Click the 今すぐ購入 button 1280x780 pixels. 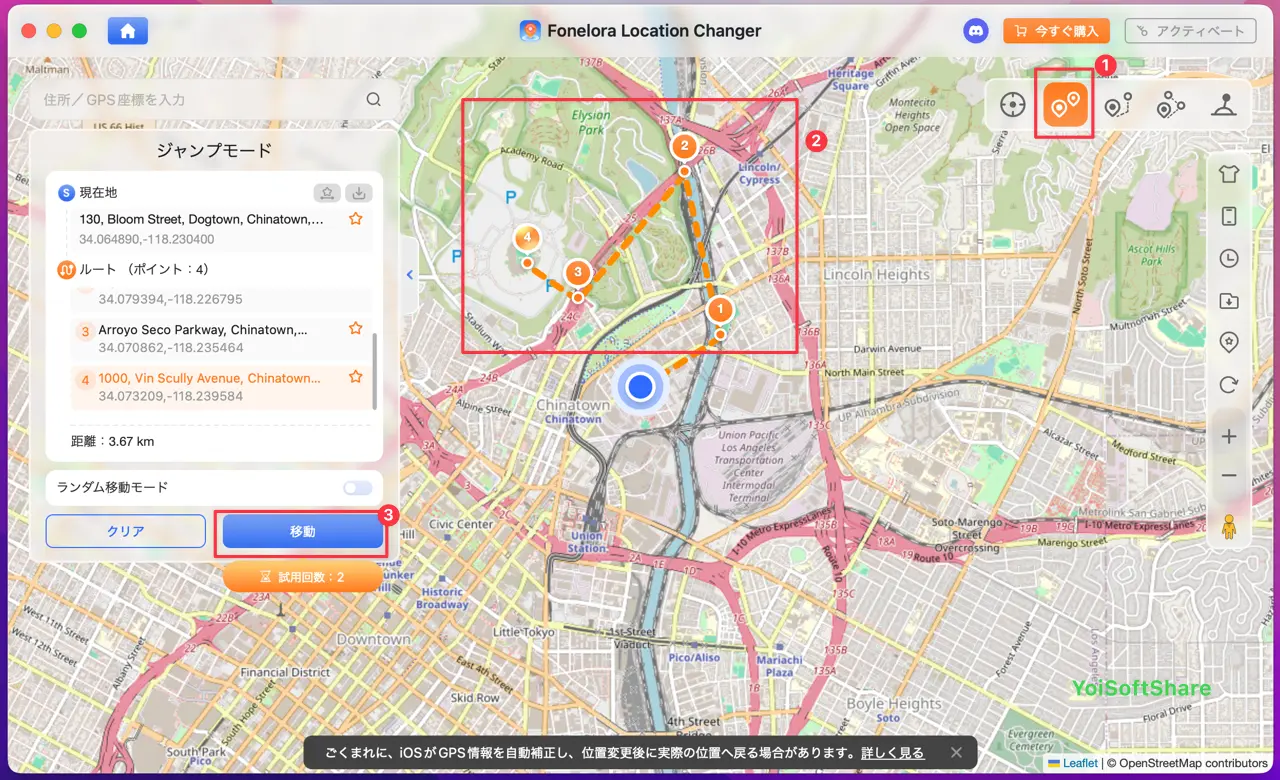click(1057, 31)
